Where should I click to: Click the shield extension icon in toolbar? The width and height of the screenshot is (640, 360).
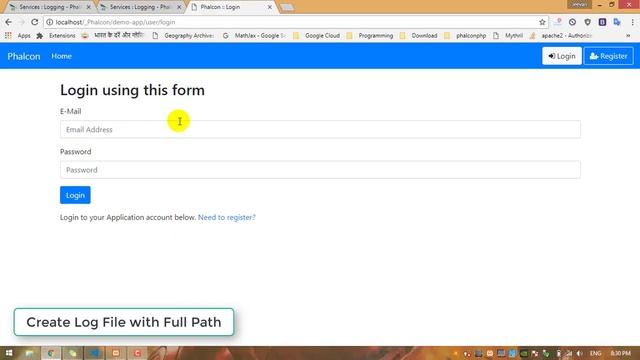click(x=587, y=22)
